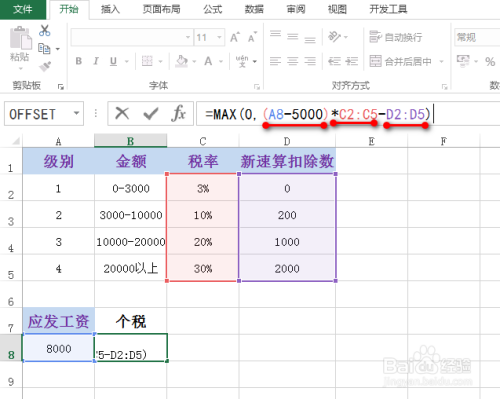Open the Copy dropdown arrow
Viewport: 500px width, 399px height.
58,49
